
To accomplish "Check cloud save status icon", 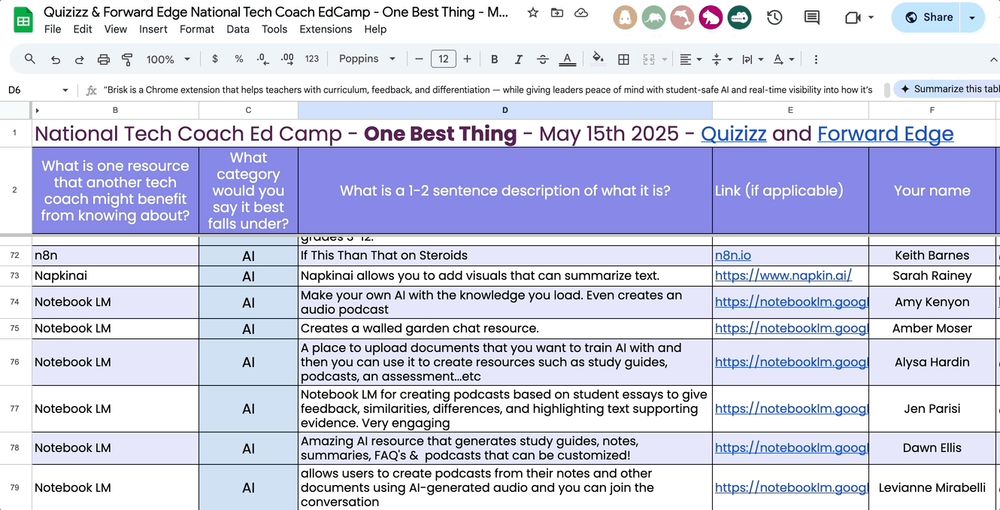I will 581,13.
